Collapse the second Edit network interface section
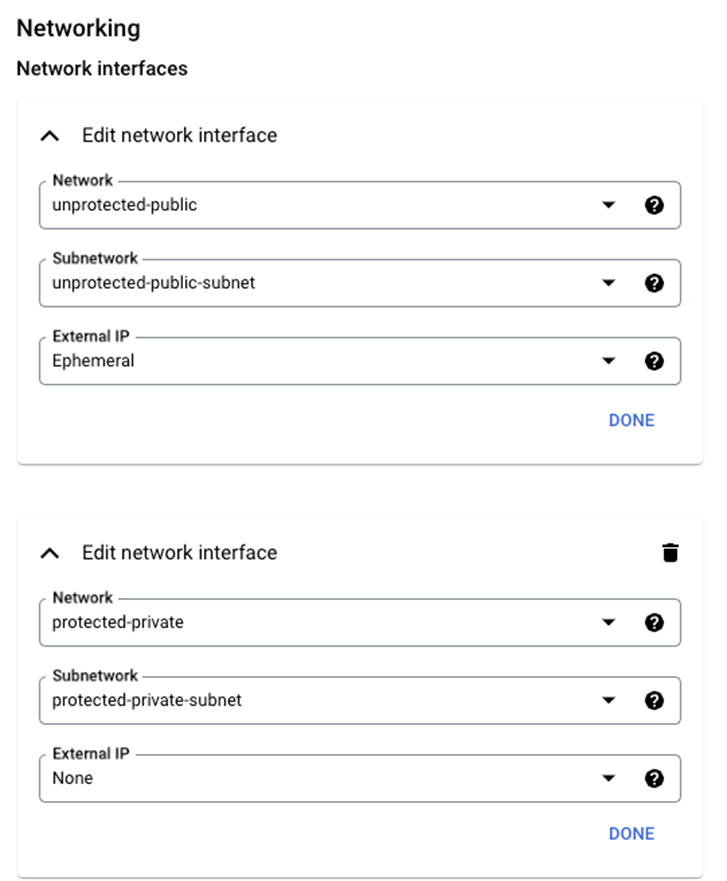This screenshot has height=881, width=727. coord(50,551)
